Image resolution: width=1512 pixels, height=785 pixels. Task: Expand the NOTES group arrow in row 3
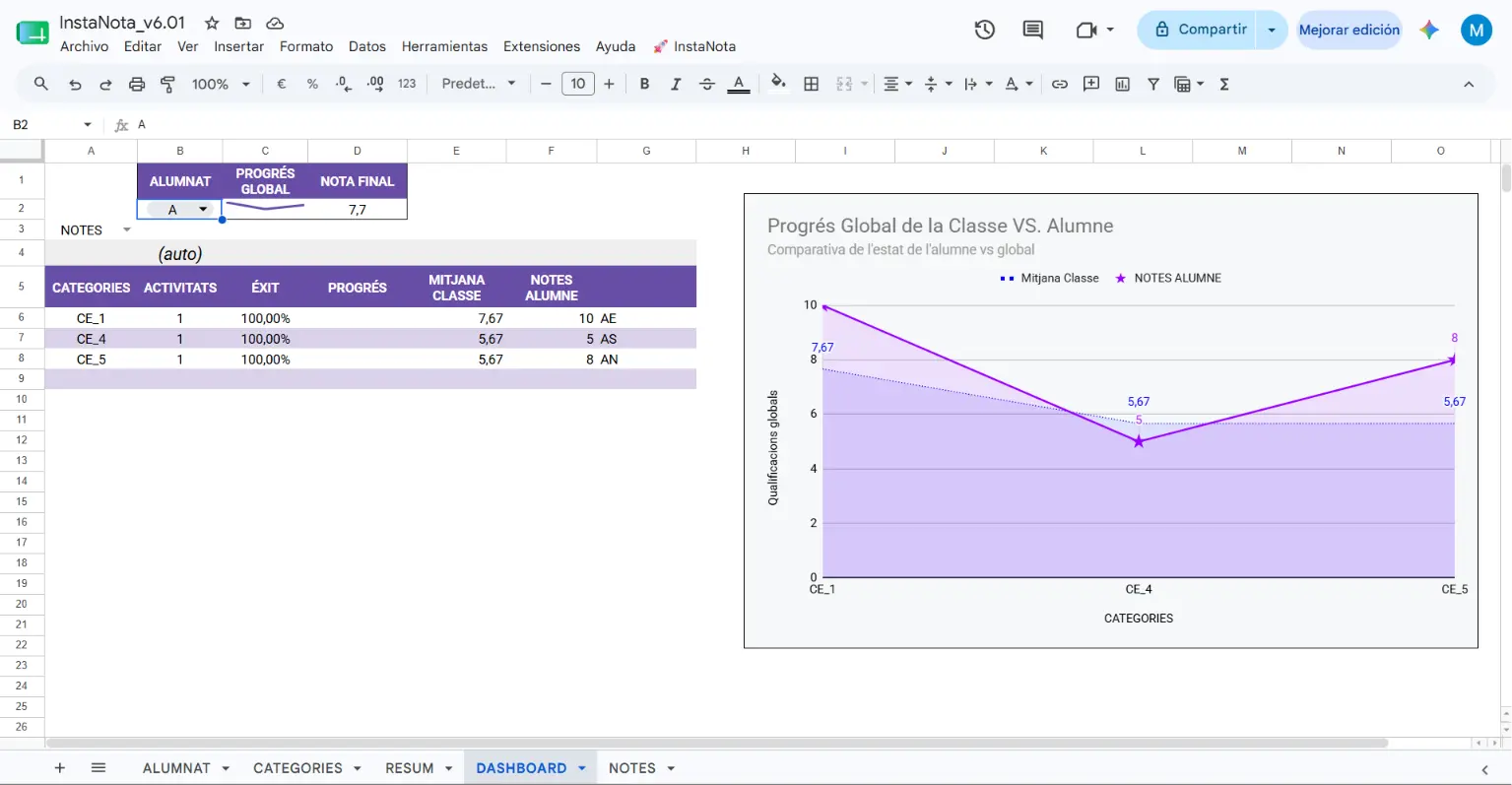pos(126,230)
